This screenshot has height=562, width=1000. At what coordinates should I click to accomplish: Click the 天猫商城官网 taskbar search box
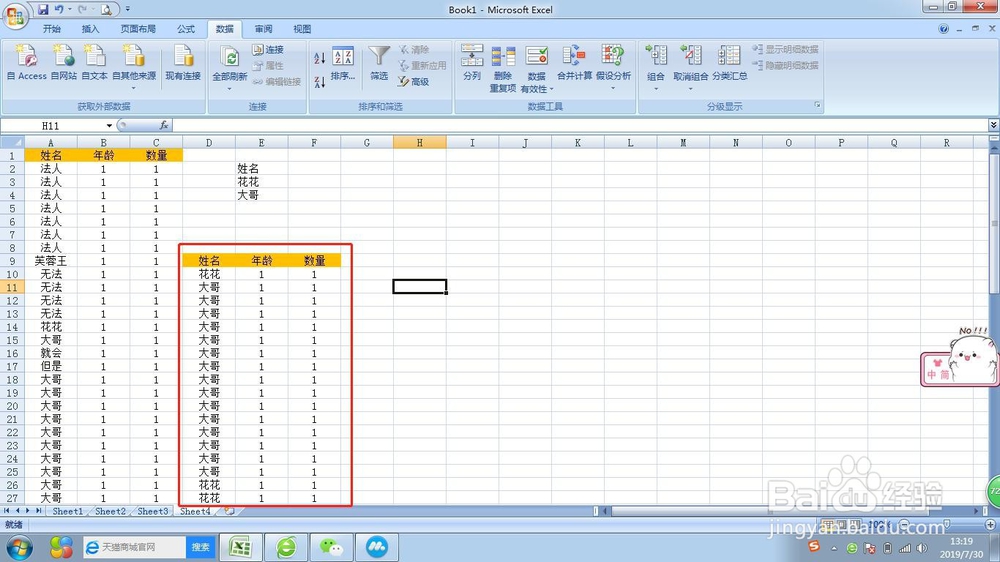pyautogui.click(x=135, y=547)
